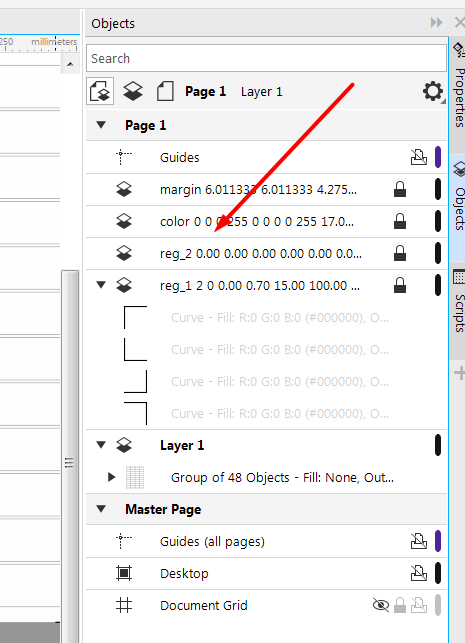Show the Document Grid via eye icon

[381, 605]
